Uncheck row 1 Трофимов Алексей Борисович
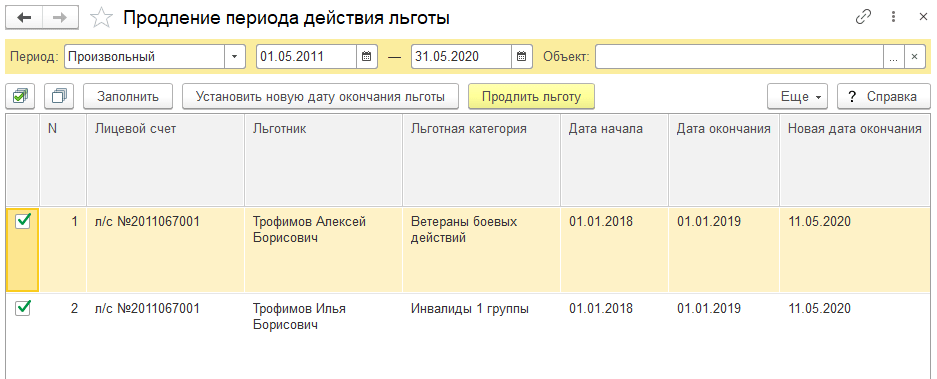Image resolution: width=937 pixels, height=379 pixels. [23, 222]
